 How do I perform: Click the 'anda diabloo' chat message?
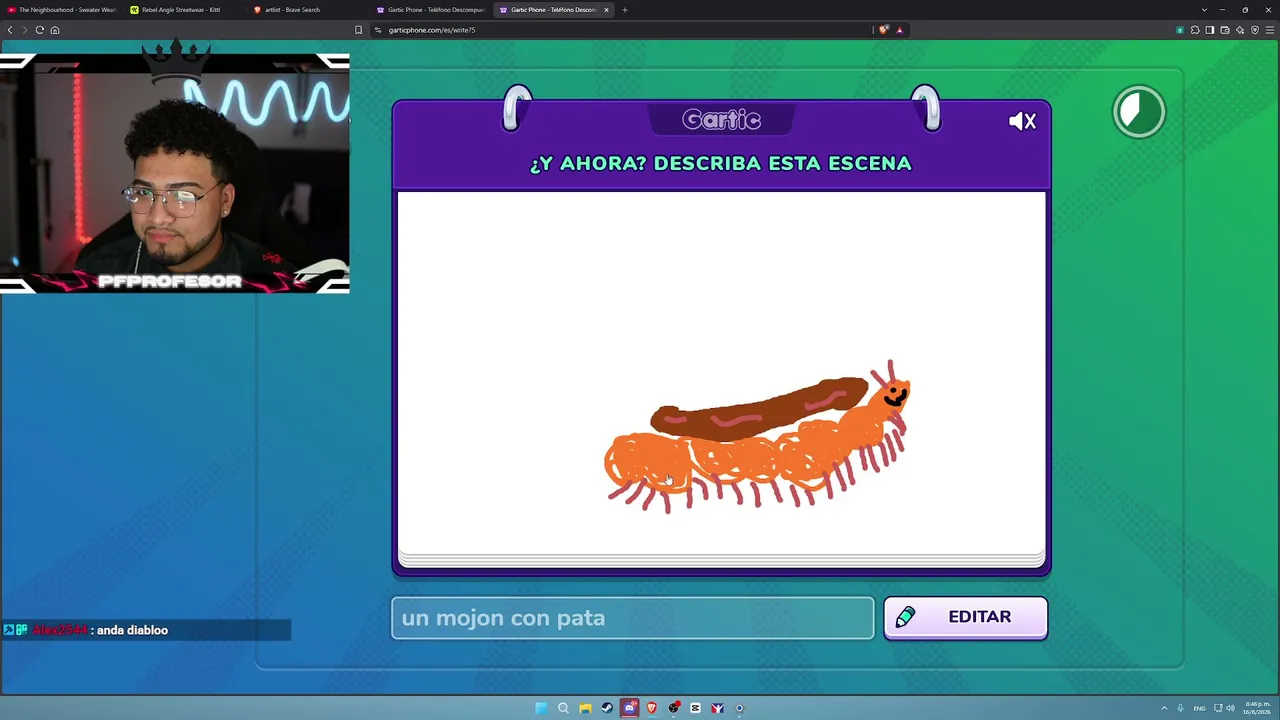tap(132, 630)
